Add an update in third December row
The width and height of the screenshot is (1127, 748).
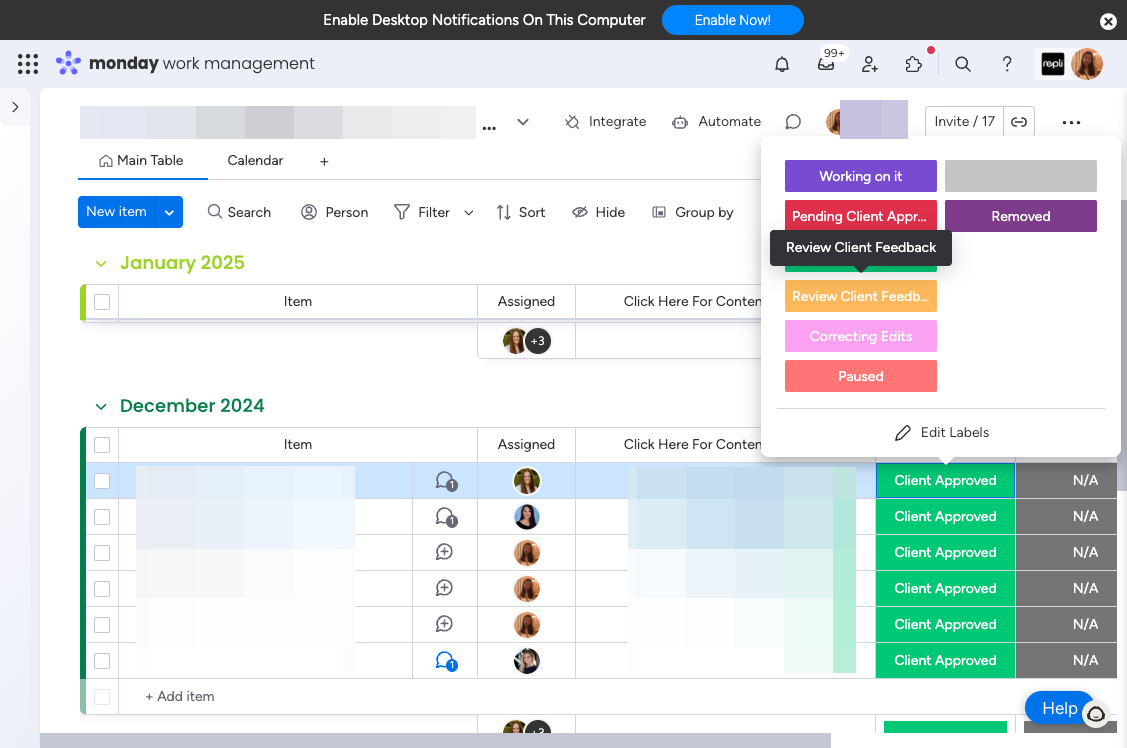(444, 552)
